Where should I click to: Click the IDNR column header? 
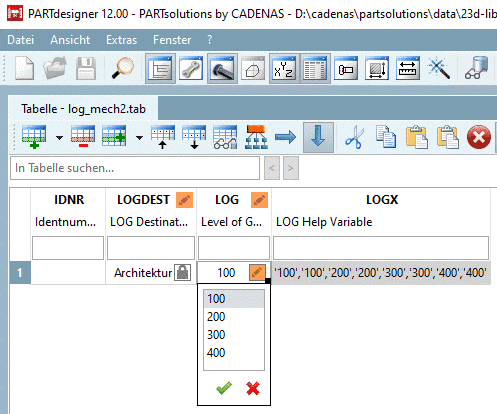click(x=69, y=200)
